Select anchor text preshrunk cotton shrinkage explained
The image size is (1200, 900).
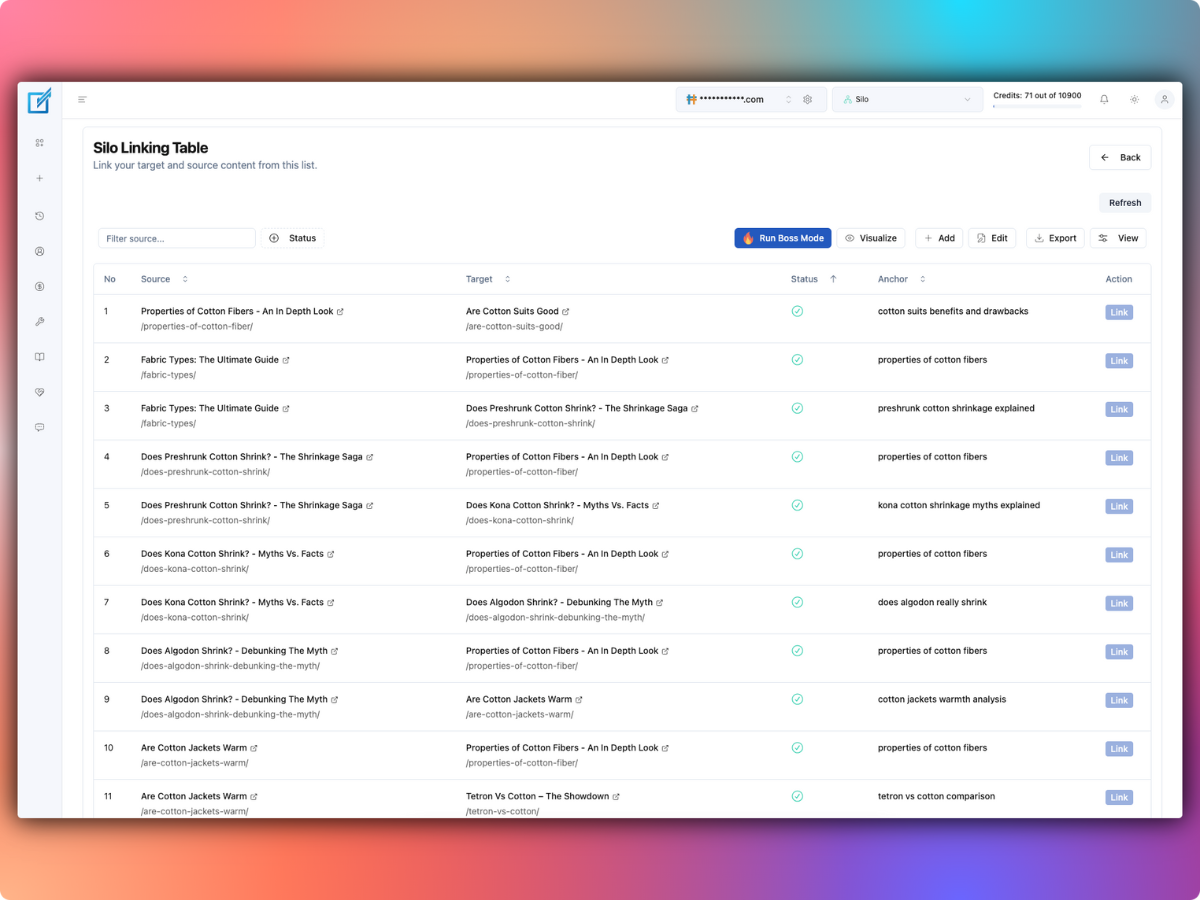click(956, 408)
